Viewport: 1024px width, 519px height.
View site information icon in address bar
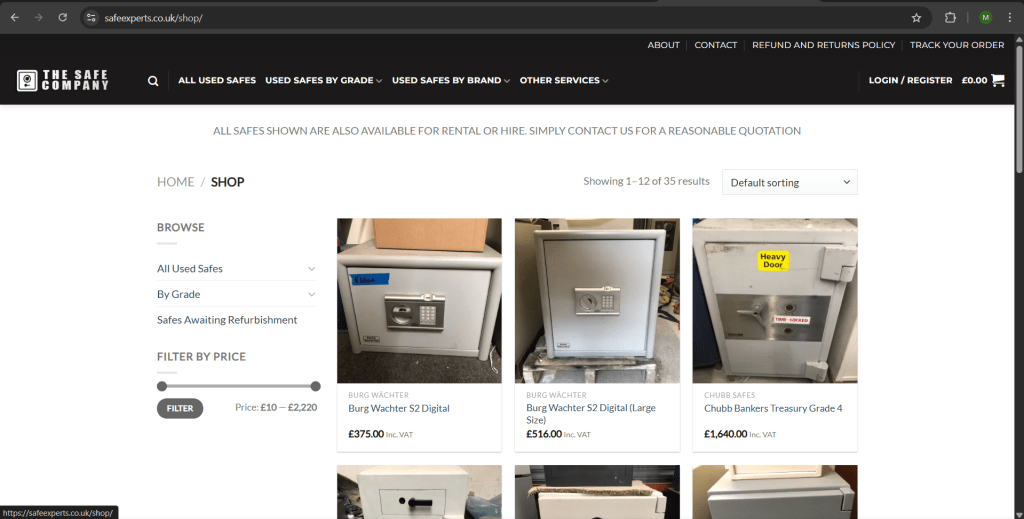pyautogui.click(x=91, y=18)
